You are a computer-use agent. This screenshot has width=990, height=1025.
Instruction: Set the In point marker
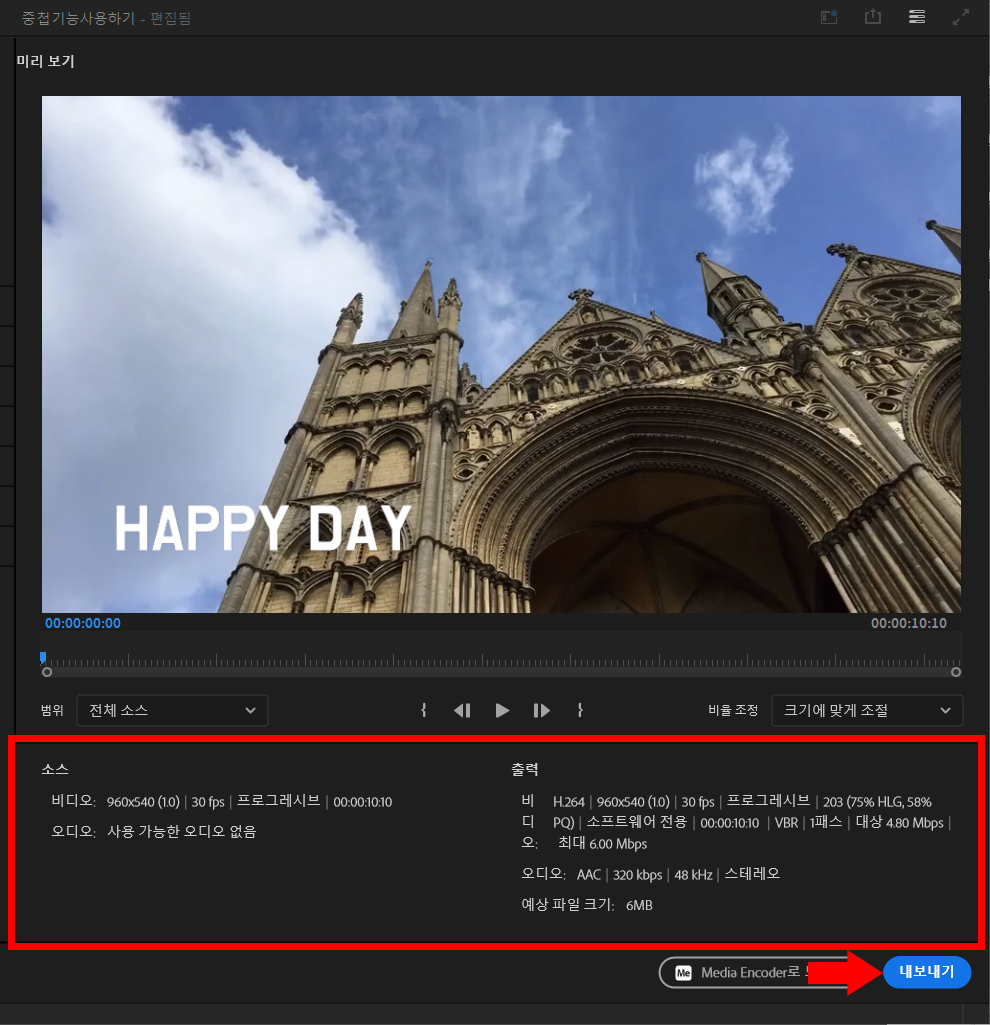click(424, 710)
